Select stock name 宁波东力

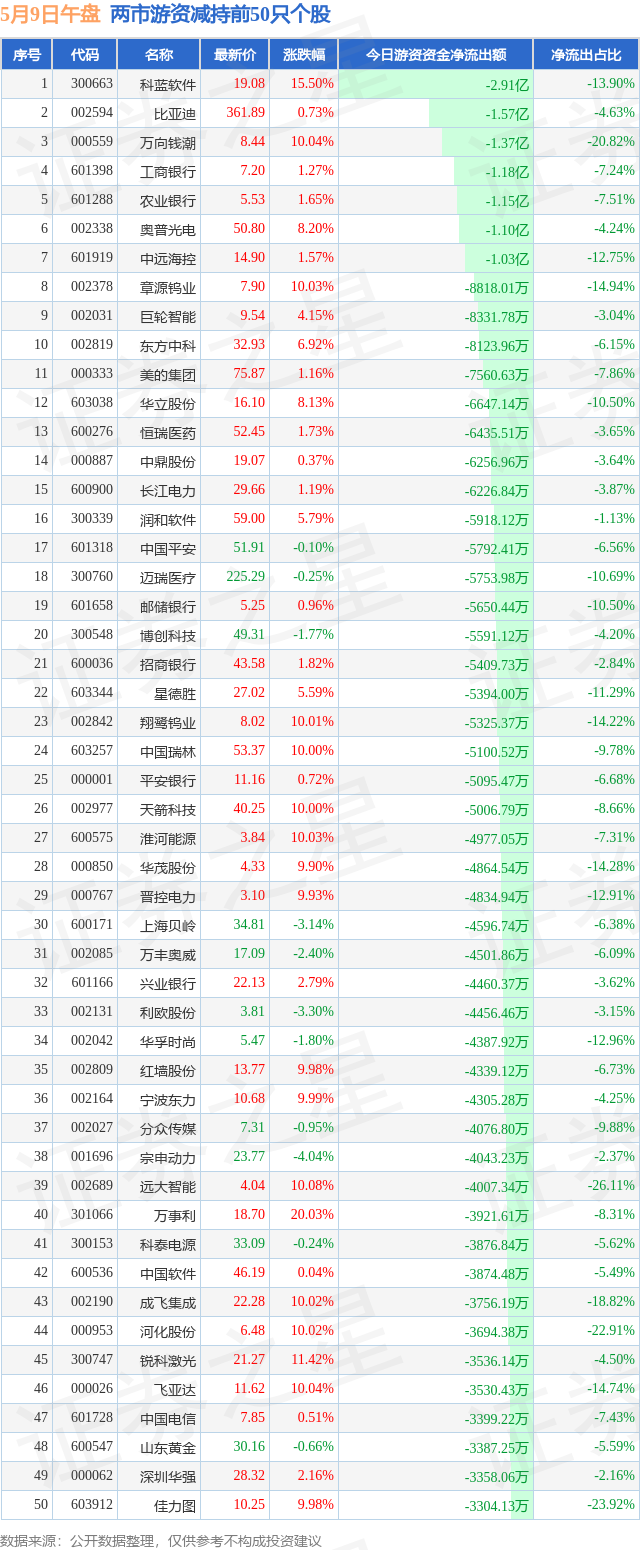click(168, 1099)
